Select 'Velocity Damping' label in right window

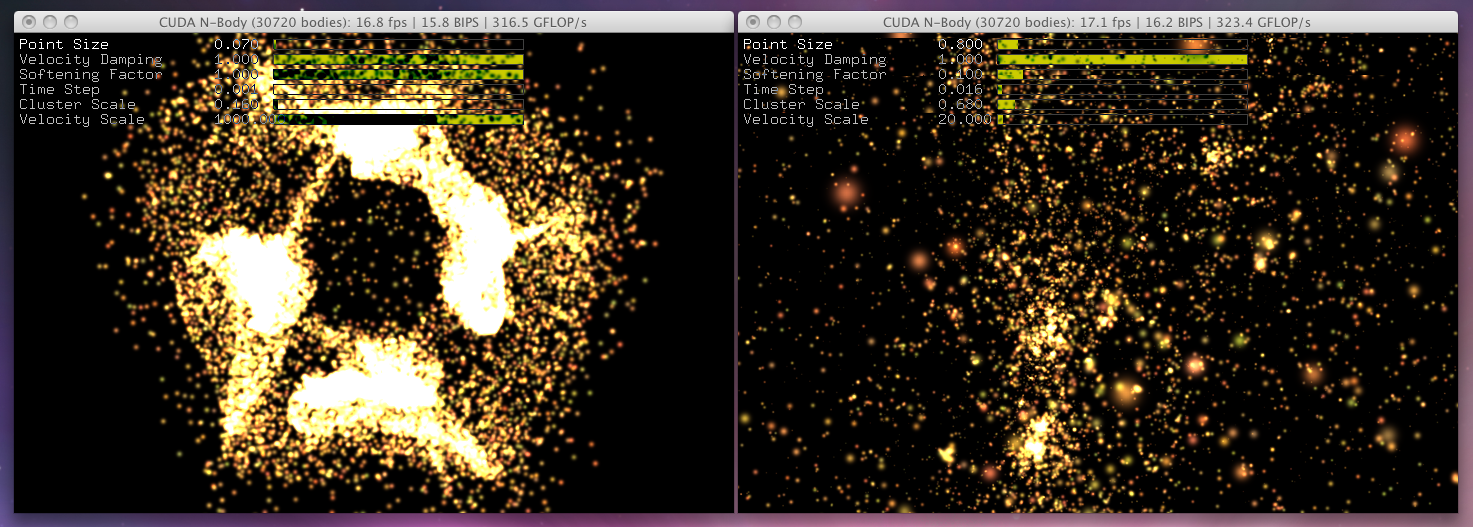pyautogui.click(x=815, y=60)
